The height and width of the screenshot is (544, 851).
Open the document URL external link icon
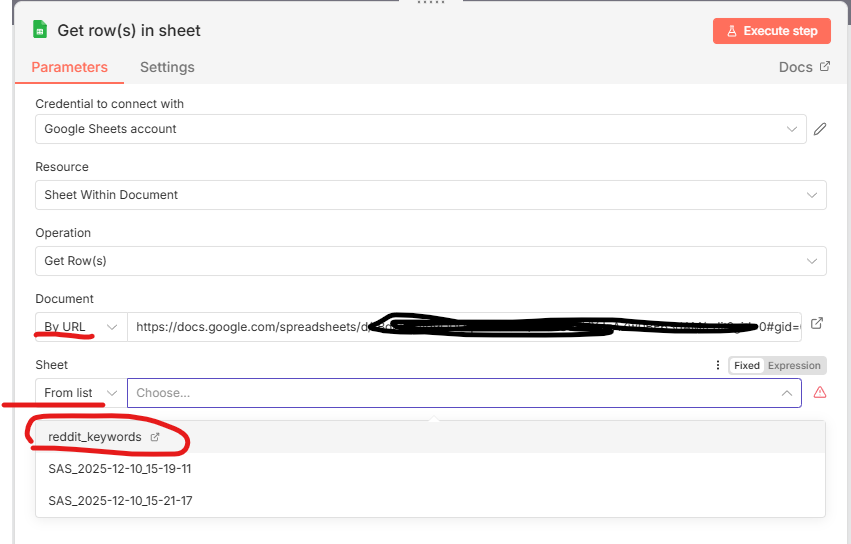point(817,324)
